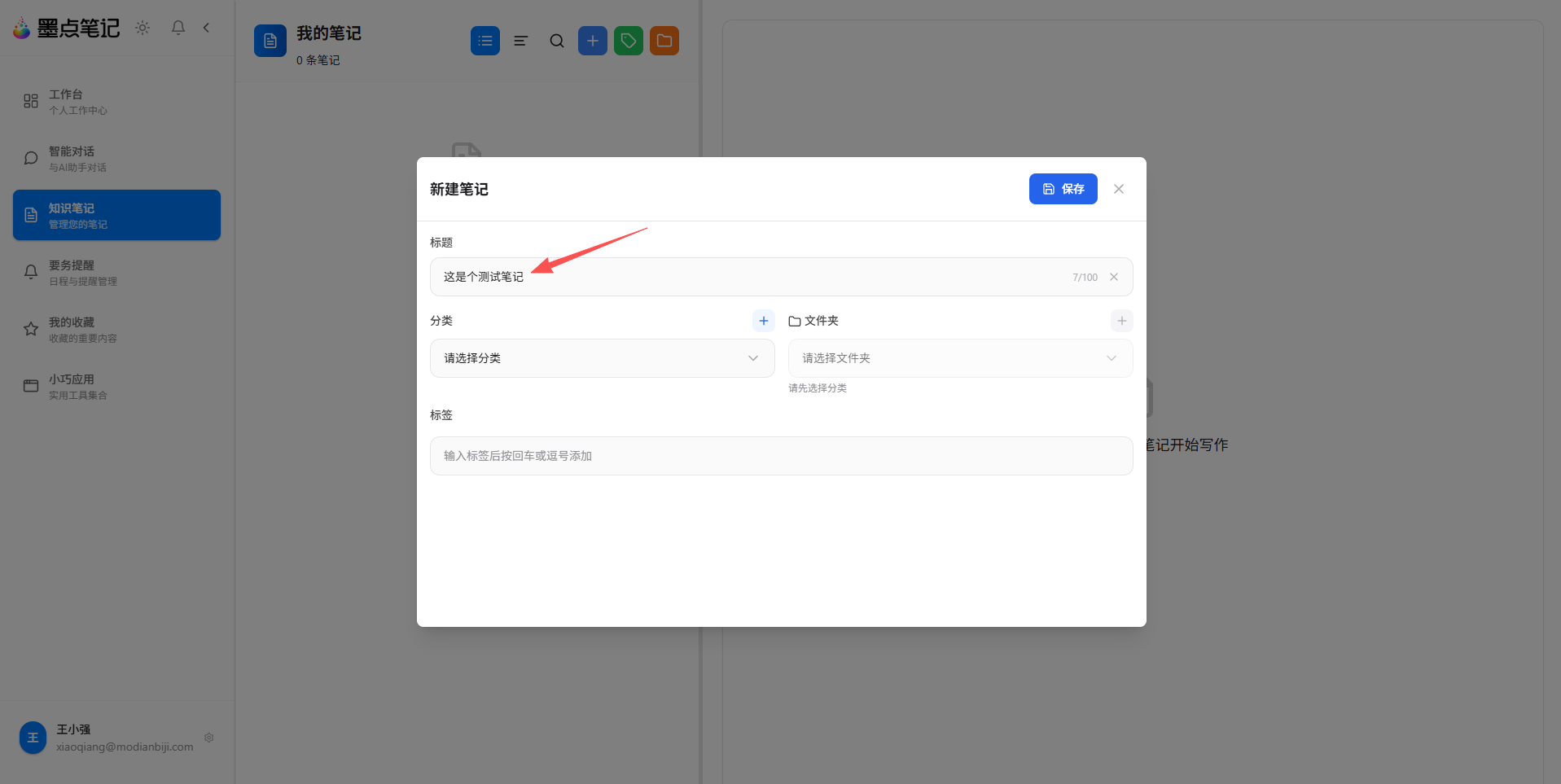1561x784 pixels.
Task: Open settings gear next to the profile
Action: [208, 738]
